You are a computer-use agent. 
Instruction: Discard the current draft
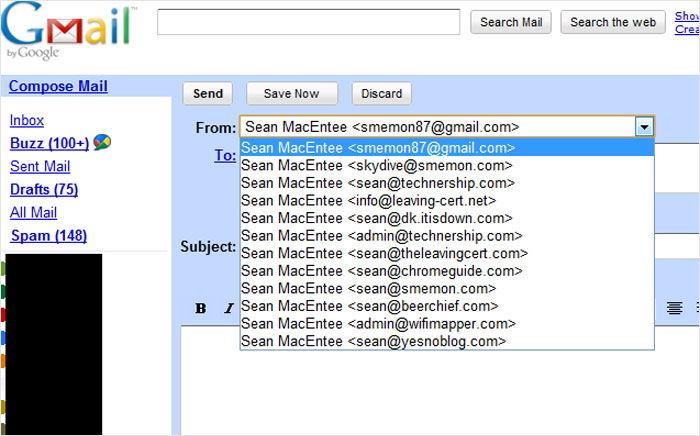pos(381,94)
